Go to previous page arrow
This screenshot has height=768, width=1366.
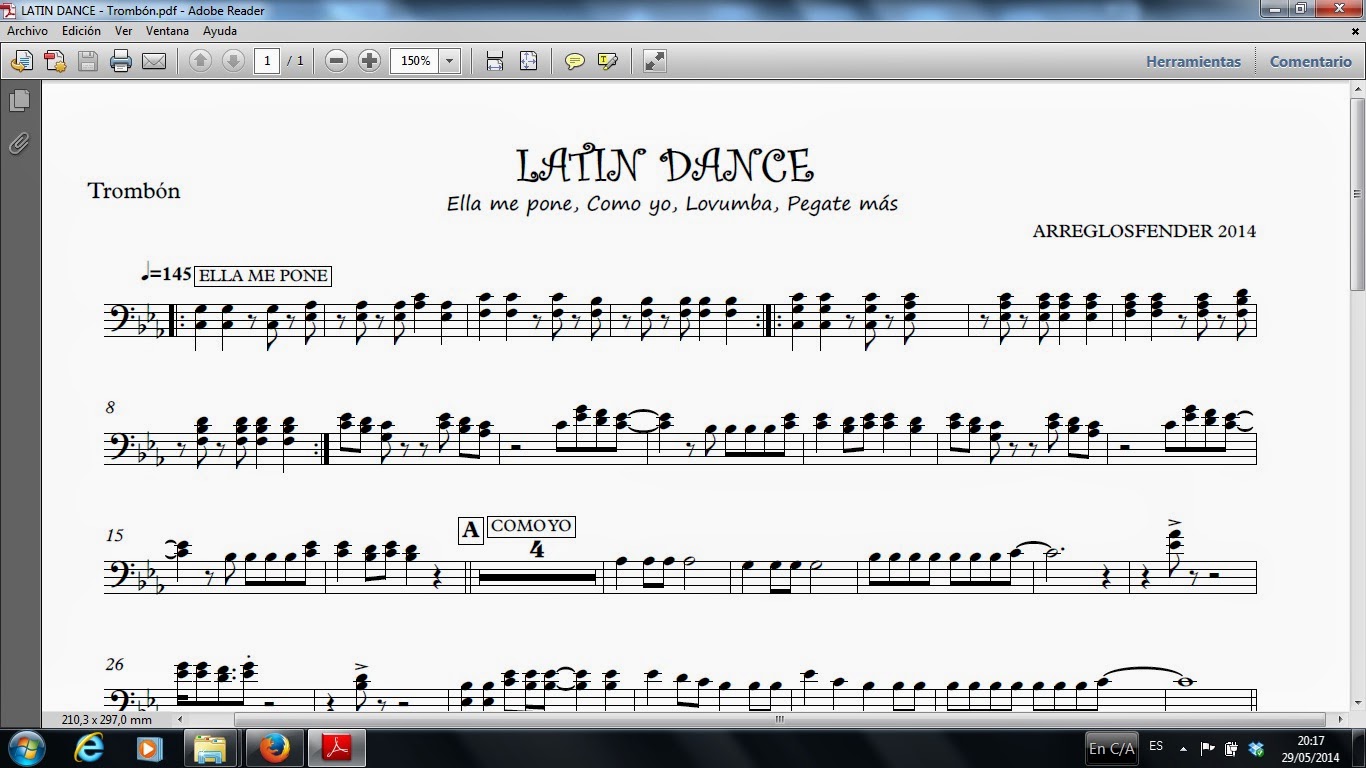(x=200, y=61)
